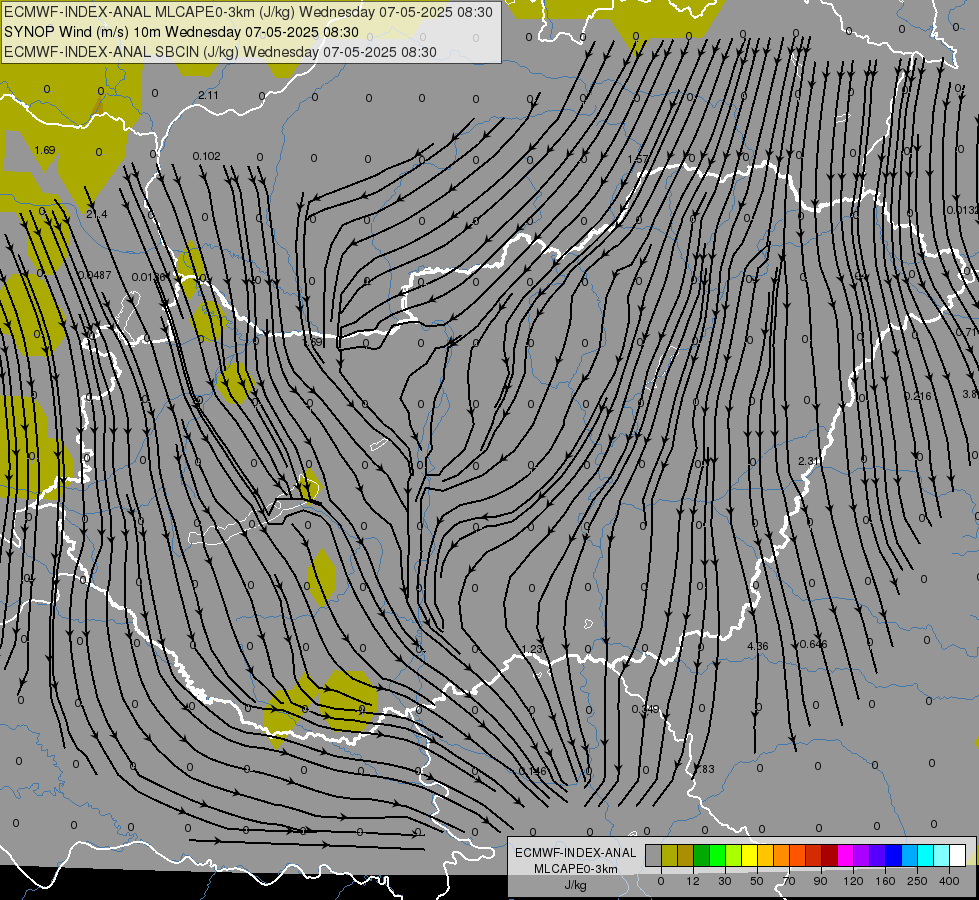979x900 pixels.
Task: Click the map value 0.349
Action: point(646,709)
